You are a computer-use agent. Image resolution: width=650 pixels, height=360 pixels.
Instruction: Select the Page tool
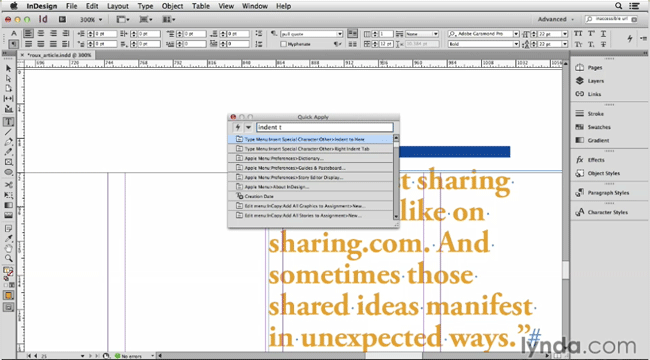(x=8, y=88)
